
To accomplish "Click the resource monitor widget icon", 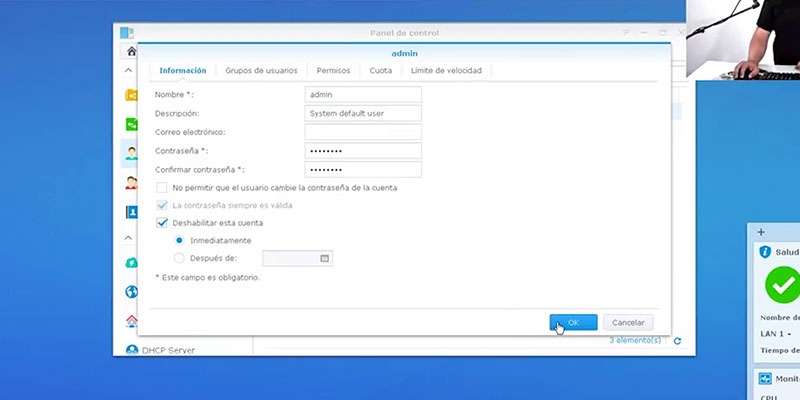I will pos(765,379).
